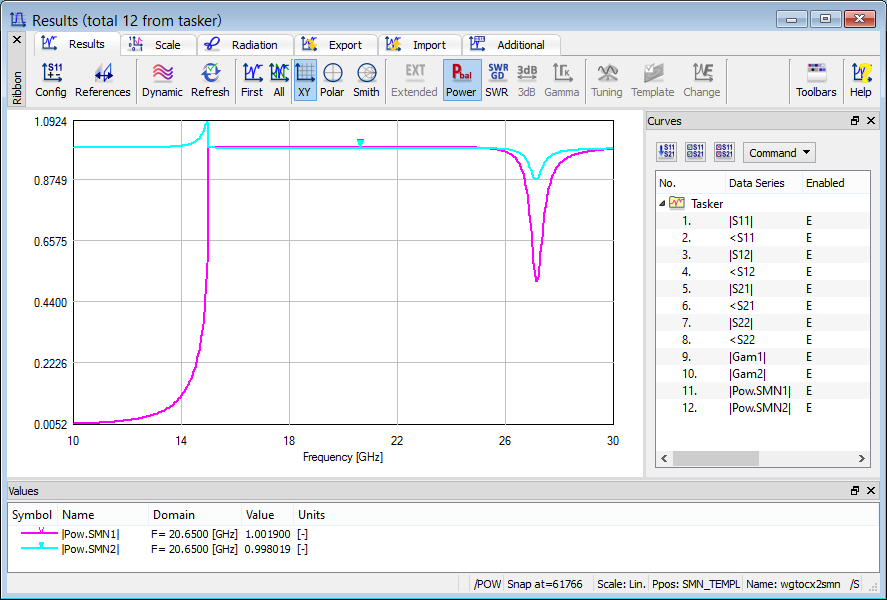Enable Dynamic results display
The image size is (887, 600).
point(162,80)
